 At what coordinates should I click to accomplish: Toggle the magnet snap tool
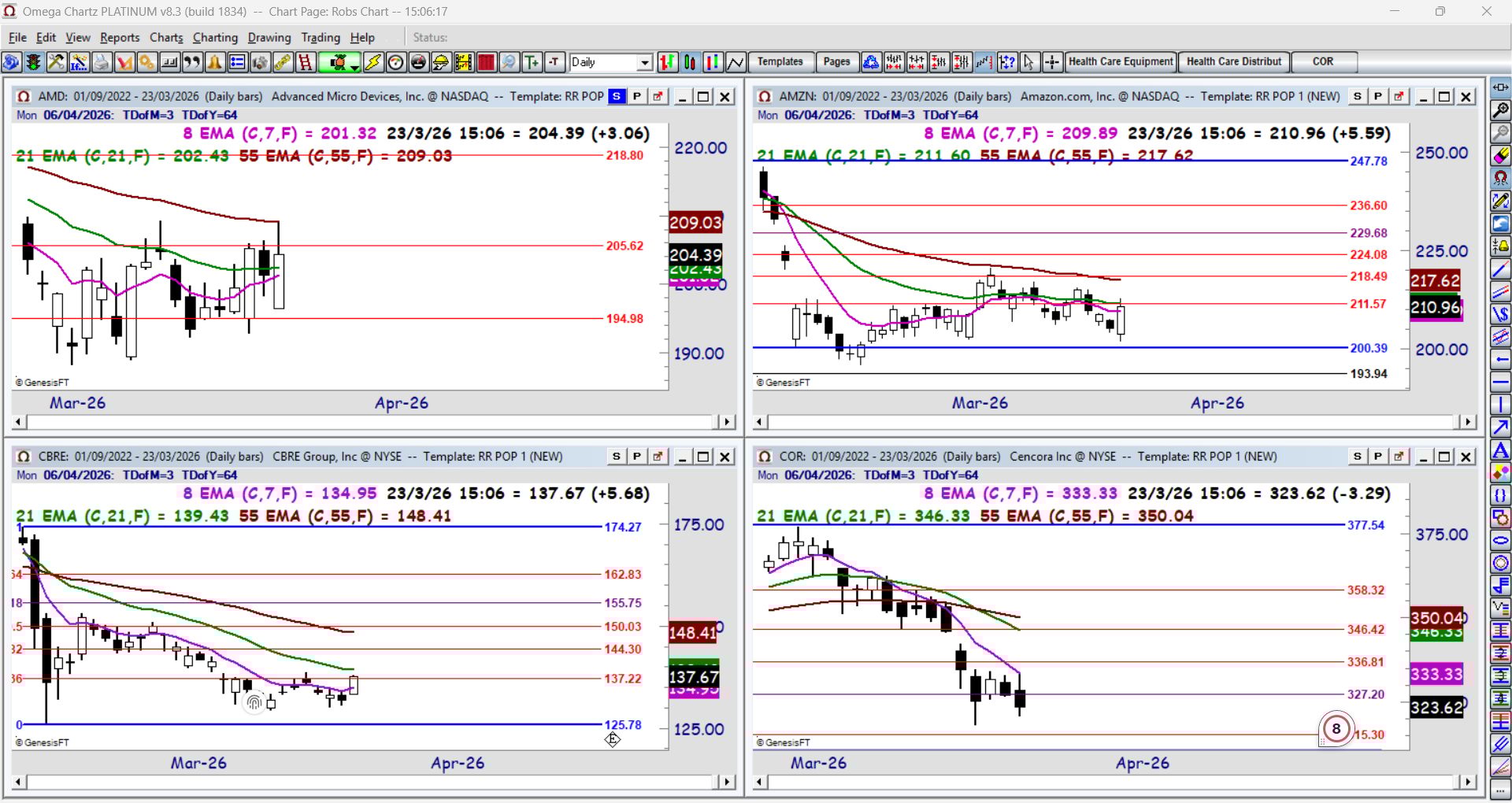pos(1500,179)
